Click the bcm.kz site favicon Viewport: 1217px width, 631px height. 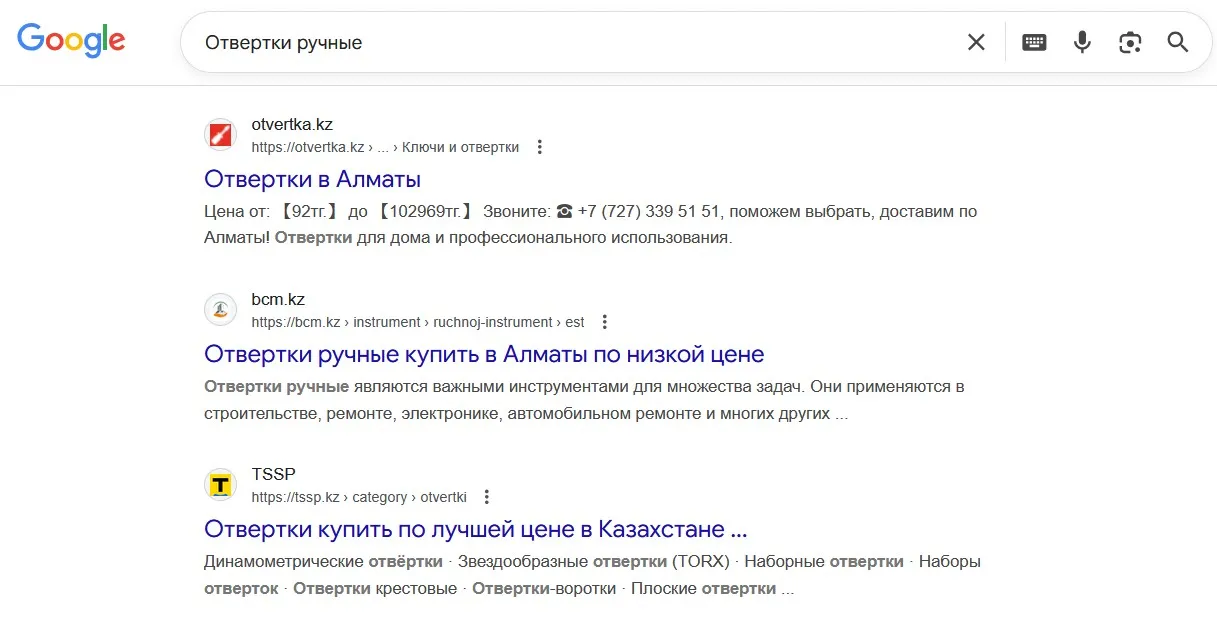[220, 310]
